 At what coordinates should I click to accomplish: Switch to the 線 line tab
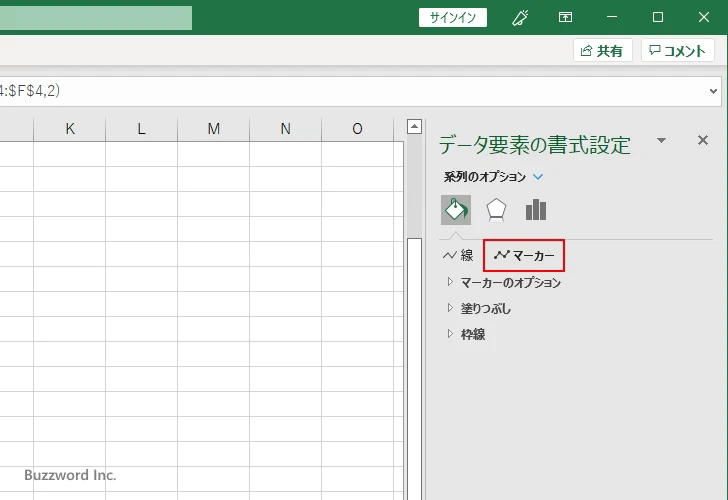point(458,255)
